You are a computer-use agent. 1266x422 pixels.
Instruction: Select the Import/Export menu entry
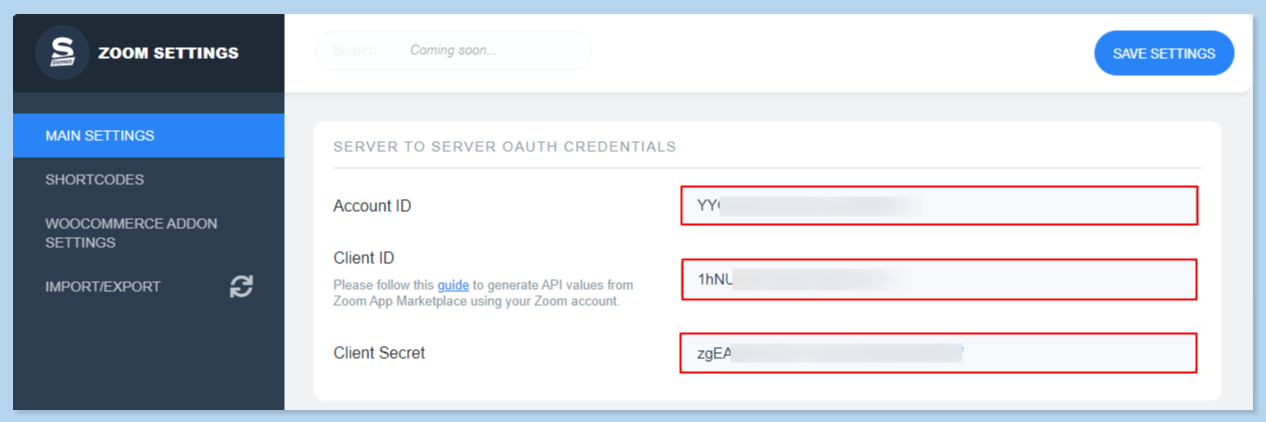103,287
